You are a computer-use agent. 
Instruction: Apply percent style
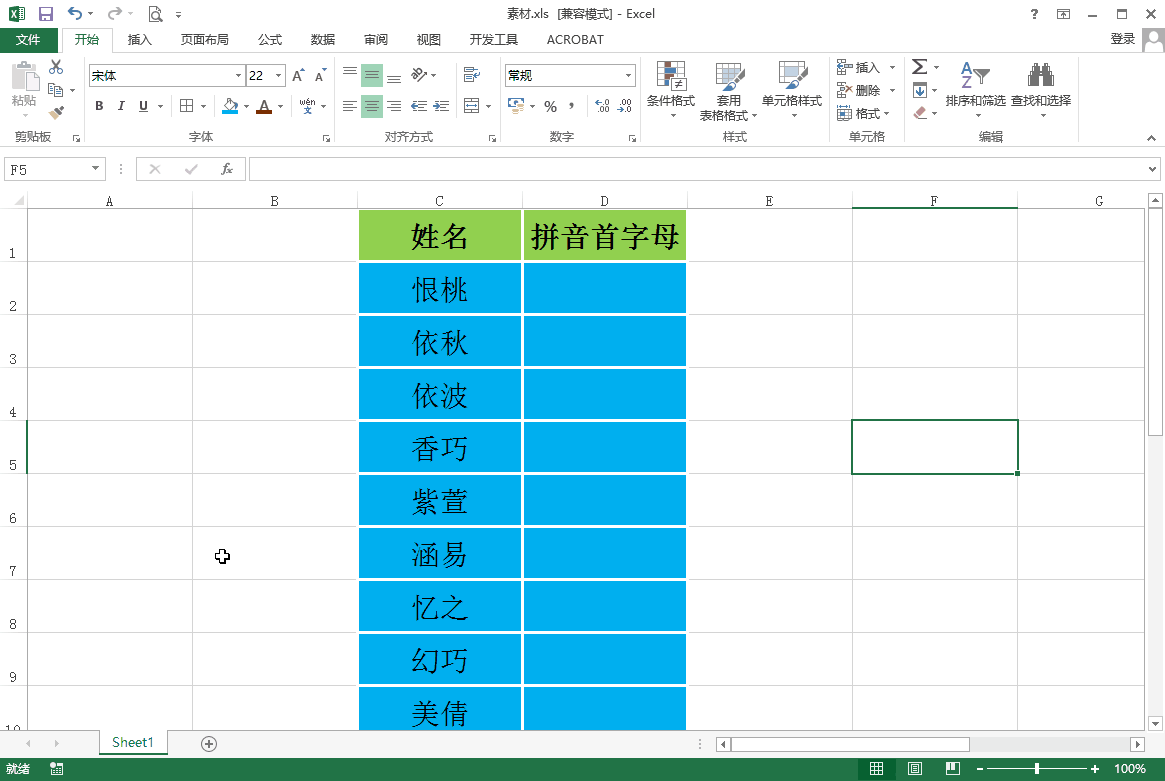pos(551,106)
